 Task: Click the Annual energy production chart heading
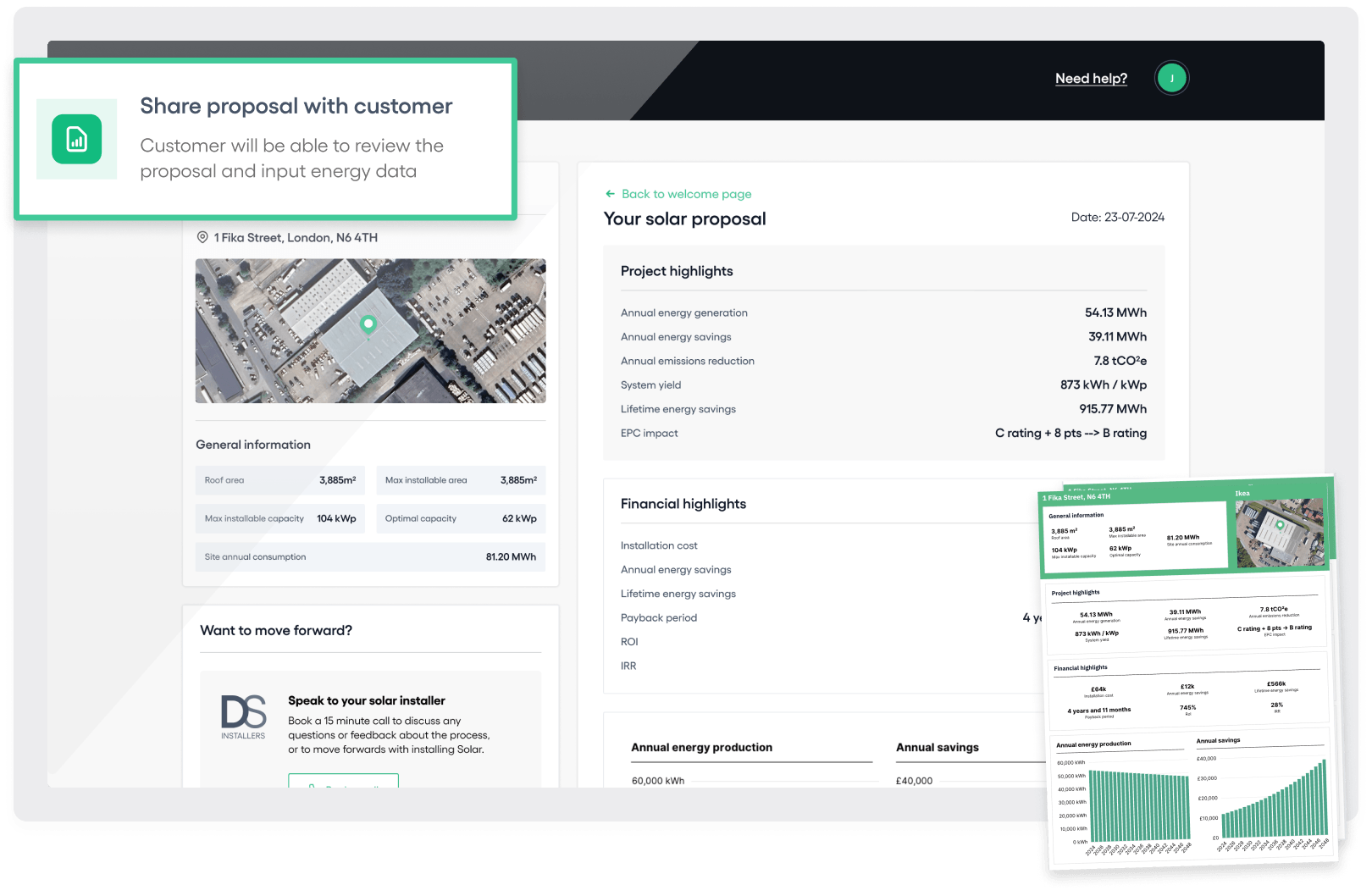click(x=701, y=747)
